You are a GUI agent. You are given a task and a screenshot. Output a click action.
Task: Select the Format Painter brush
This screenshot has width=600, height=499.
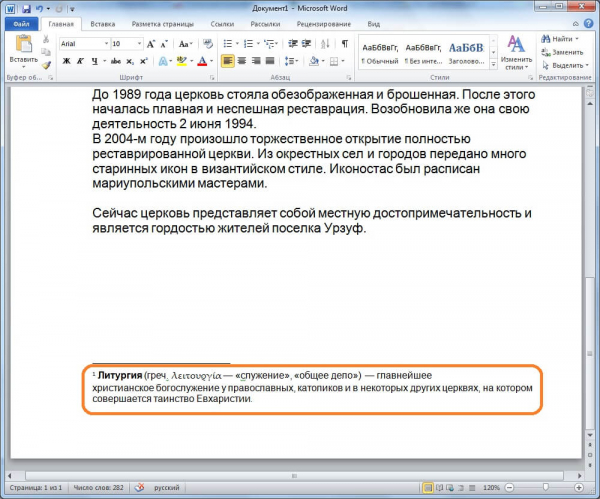pyautogui.click(x=46, y=65)
